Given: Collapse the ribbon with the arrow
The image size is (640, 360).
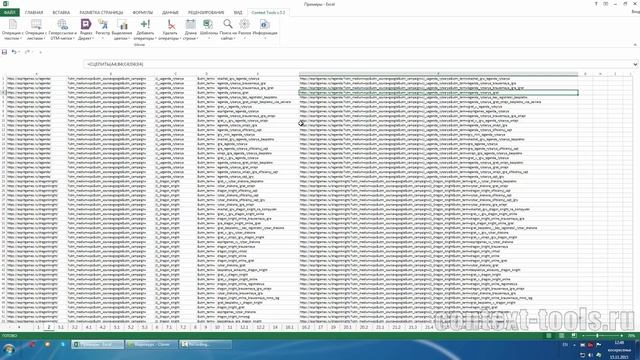Looking at the screenshot, I should coord(635,44).
